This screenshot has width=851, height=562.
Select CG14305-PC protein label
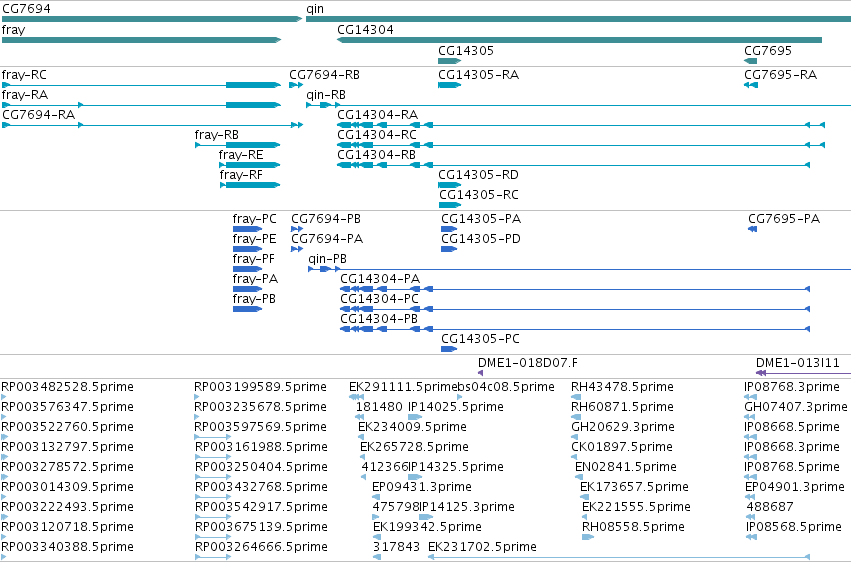480,339
